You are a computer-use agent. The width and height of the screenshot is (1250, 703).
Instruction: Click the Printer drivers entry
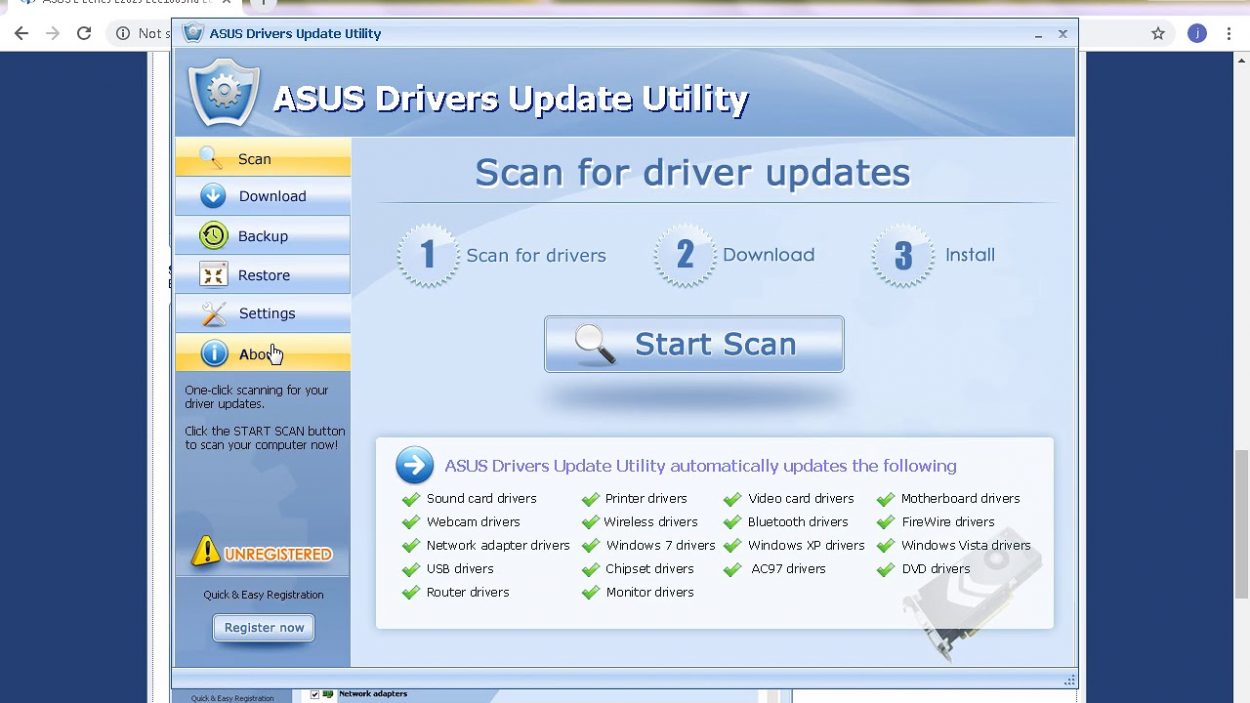pyautogui.click(x=635, y=498)
